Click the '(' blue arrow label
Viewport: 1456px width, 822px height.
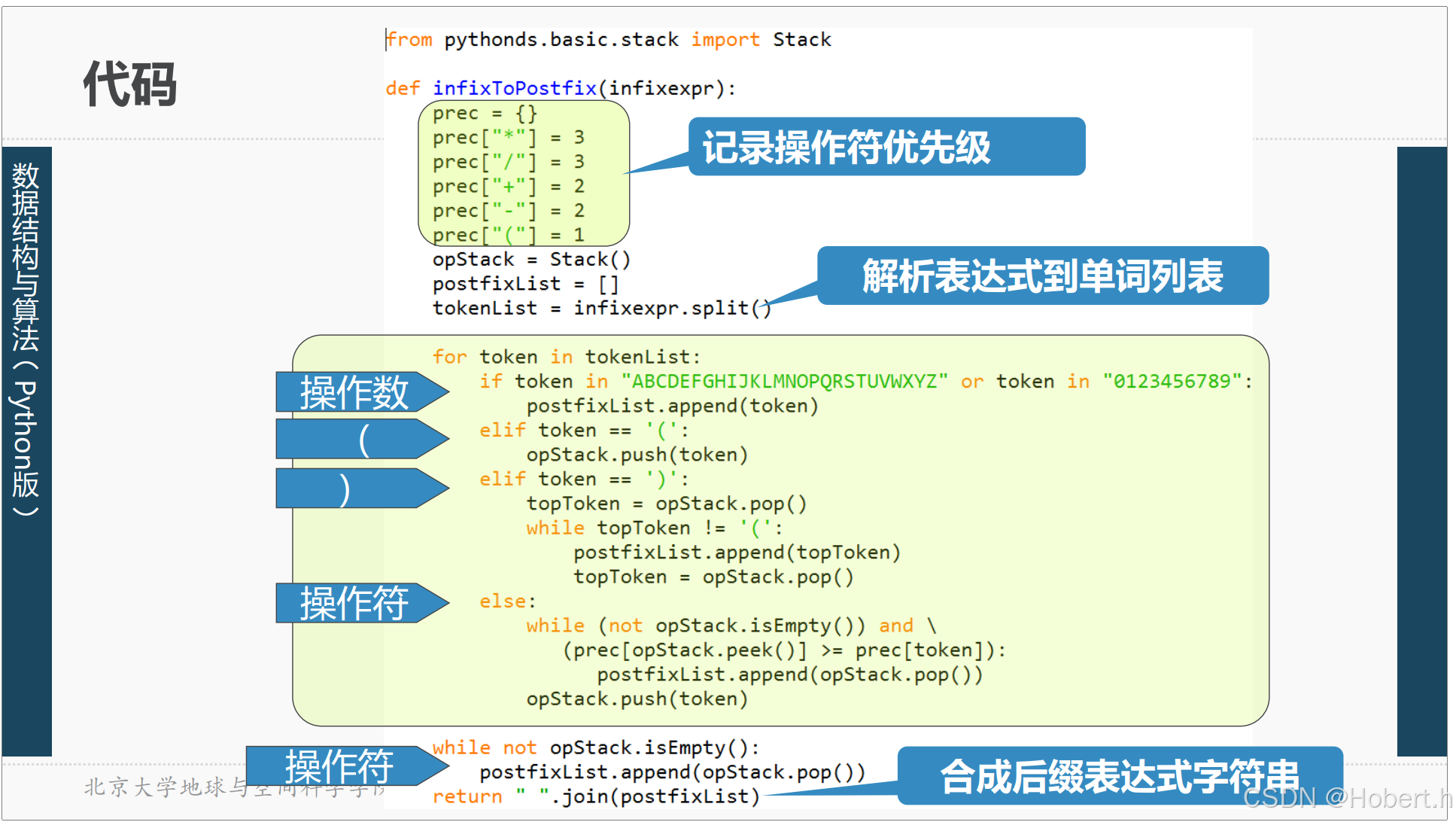tap(363, 440)
